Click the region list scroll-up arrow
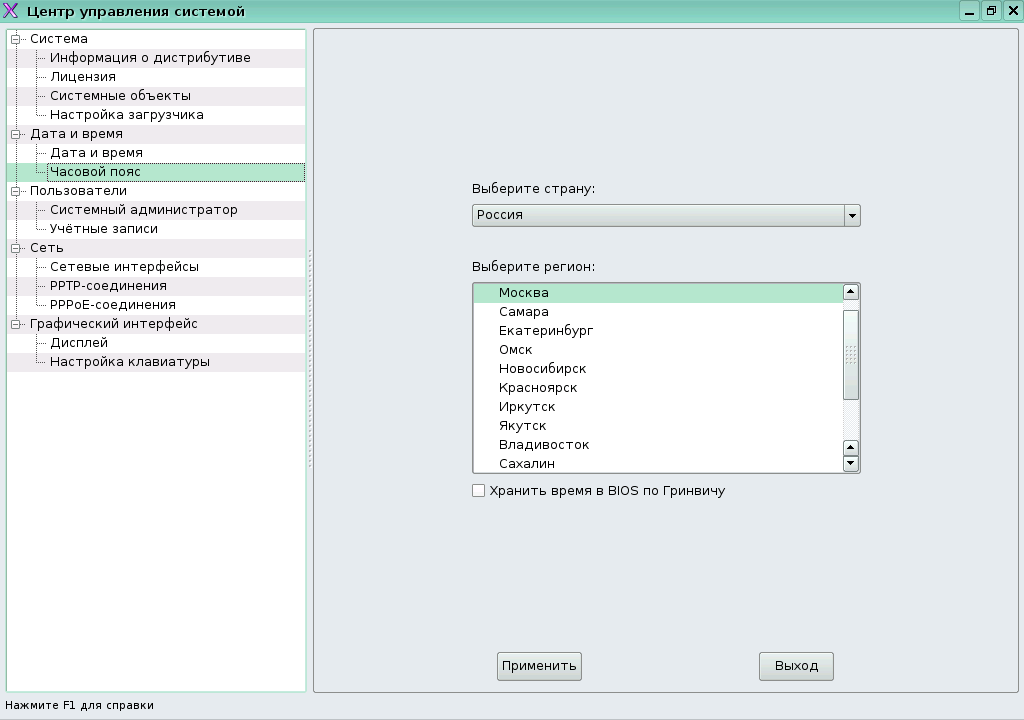This screenshot has width=1024, height=720. click(851, 292)
